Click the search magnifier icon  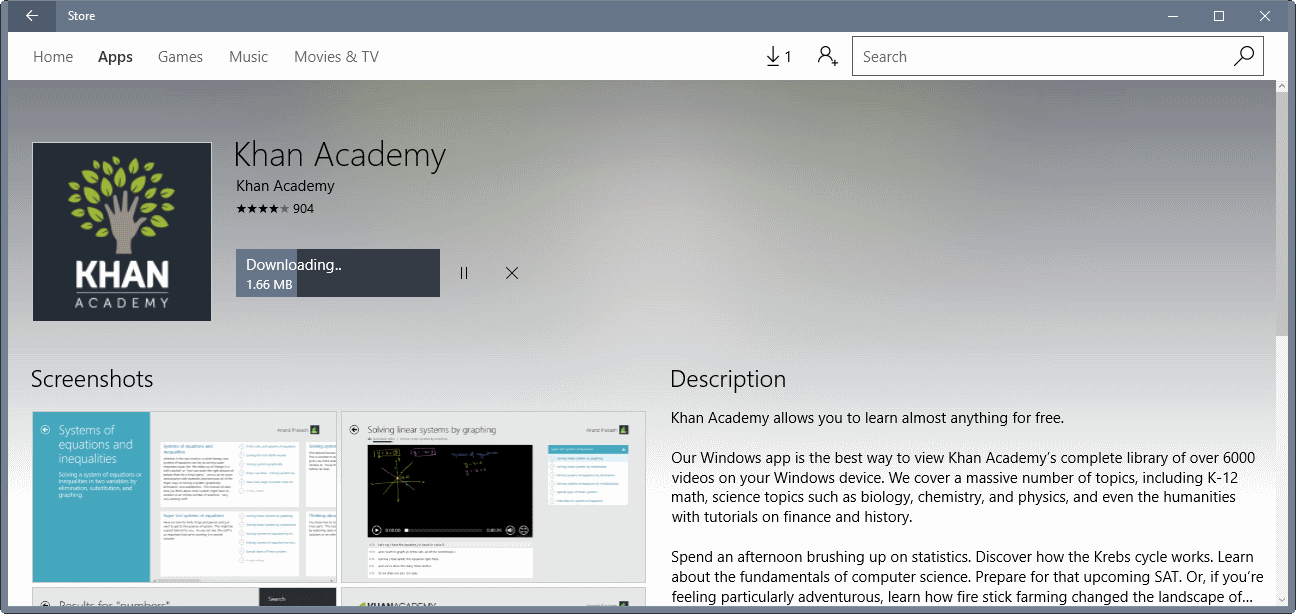coord(1243,56)
